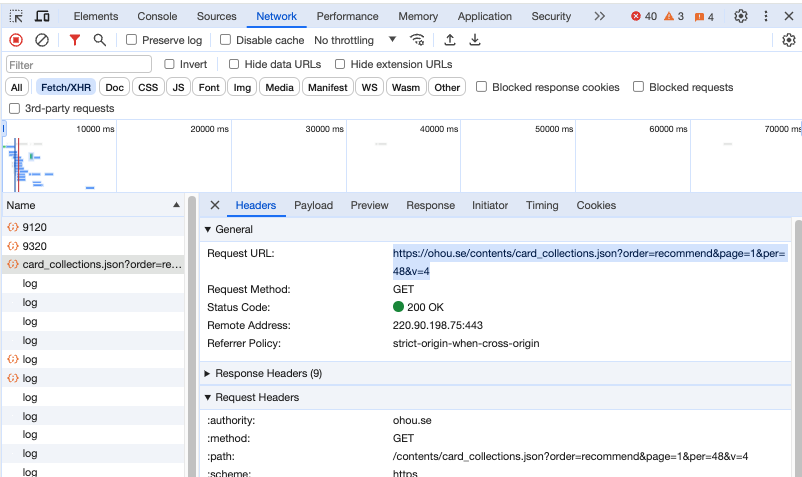Select the 9120 request row
Viewport: 802px width, 477px height.
[93, 227]
